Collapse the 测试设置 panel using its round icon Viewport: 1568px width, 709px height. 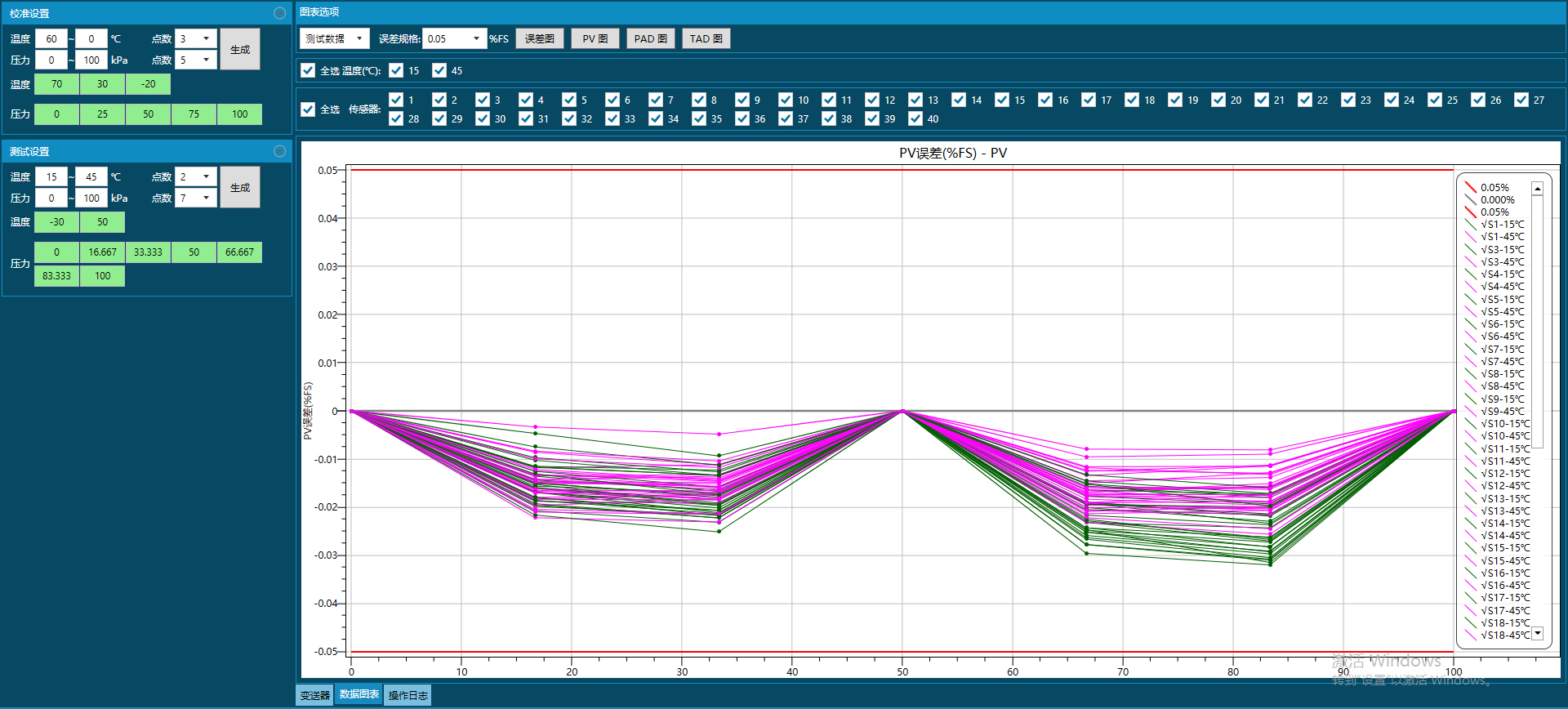(x=279, y=151)
